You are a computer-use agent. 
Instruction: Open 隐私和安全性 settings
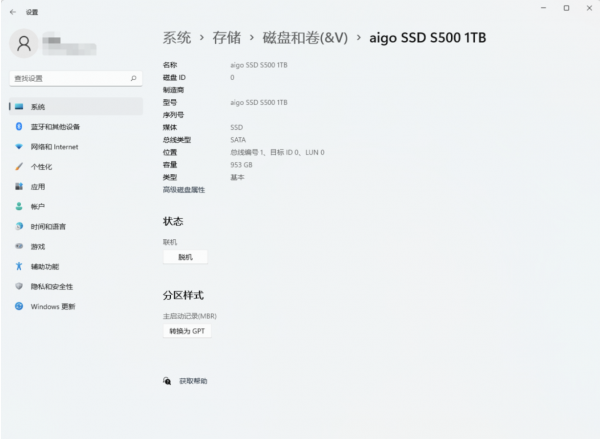[76, 286]
